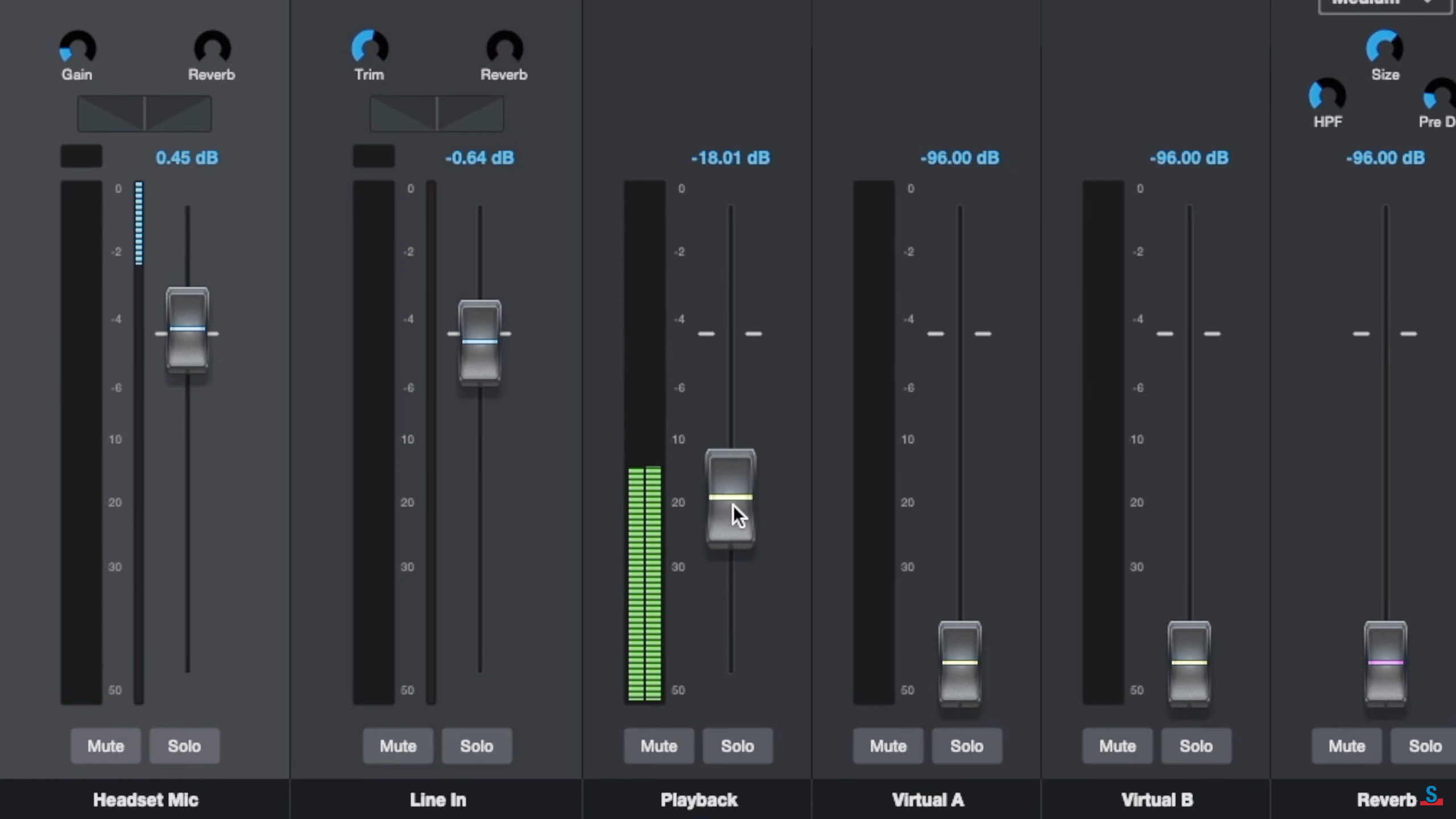
Task: Click the Virtual A fader handle
Action: point(959,663)
